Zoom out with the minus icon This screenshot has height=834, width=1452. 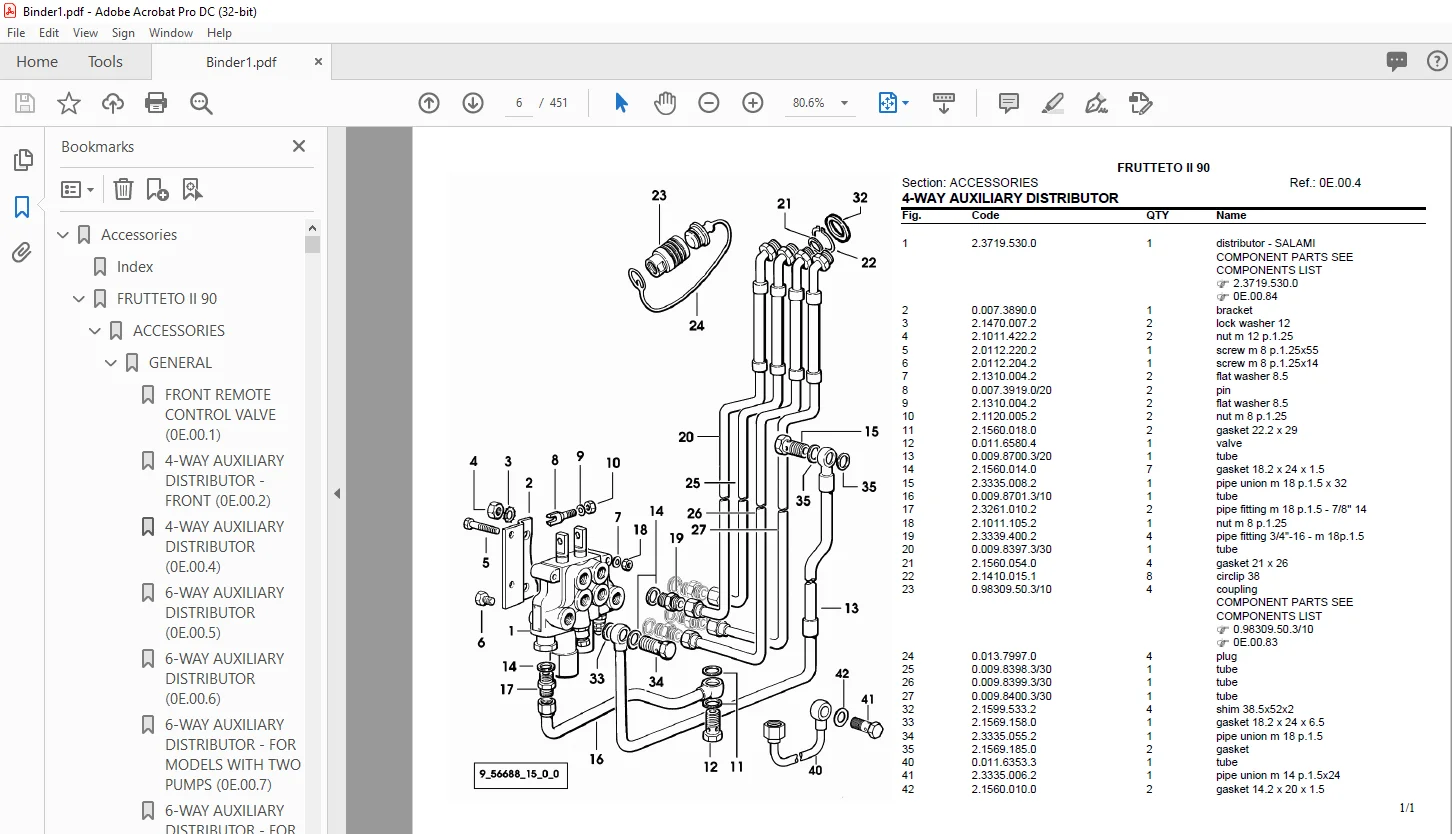pos(709,103)
